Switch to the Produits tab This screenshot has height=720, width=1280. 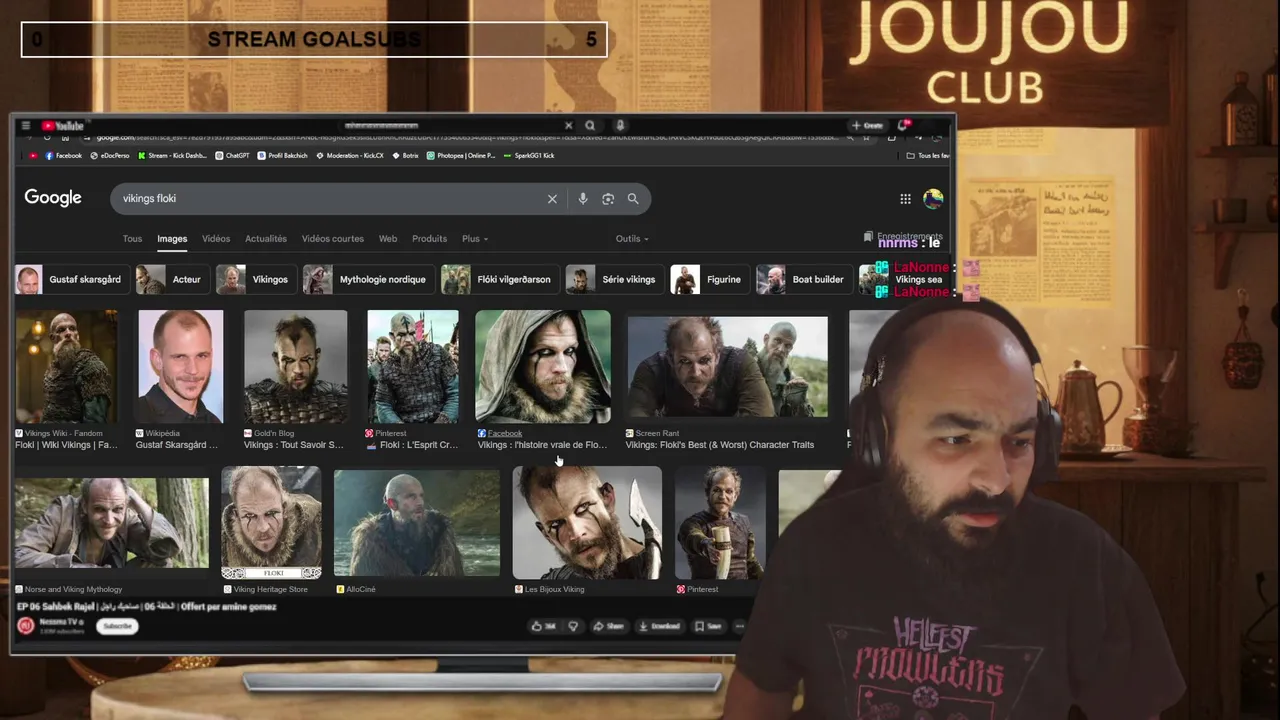click(x=429, y=239)
